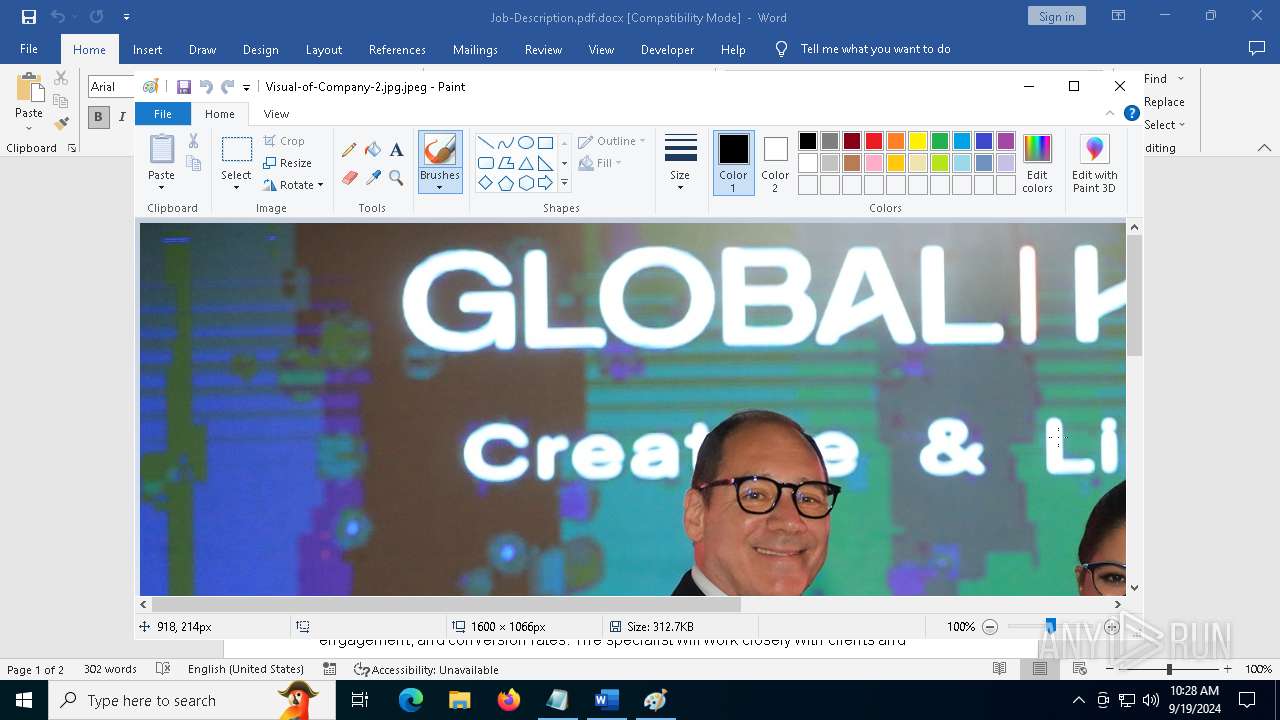This screenshot has height=720, width=1280.
Task: Pick the green color swatch
Action: pos(939,141)
